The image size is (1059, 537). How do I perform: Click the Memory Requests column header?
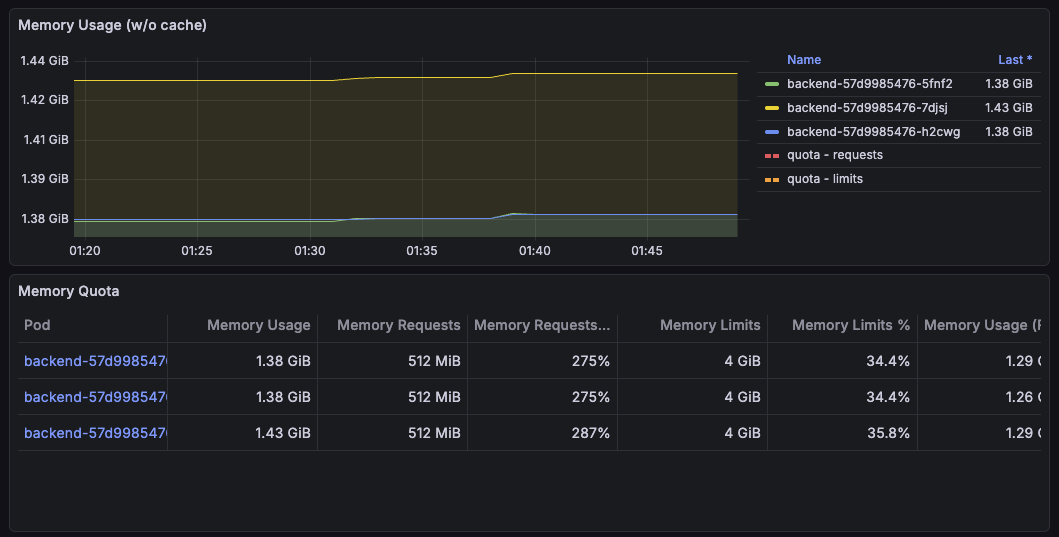tap(398, 325)
